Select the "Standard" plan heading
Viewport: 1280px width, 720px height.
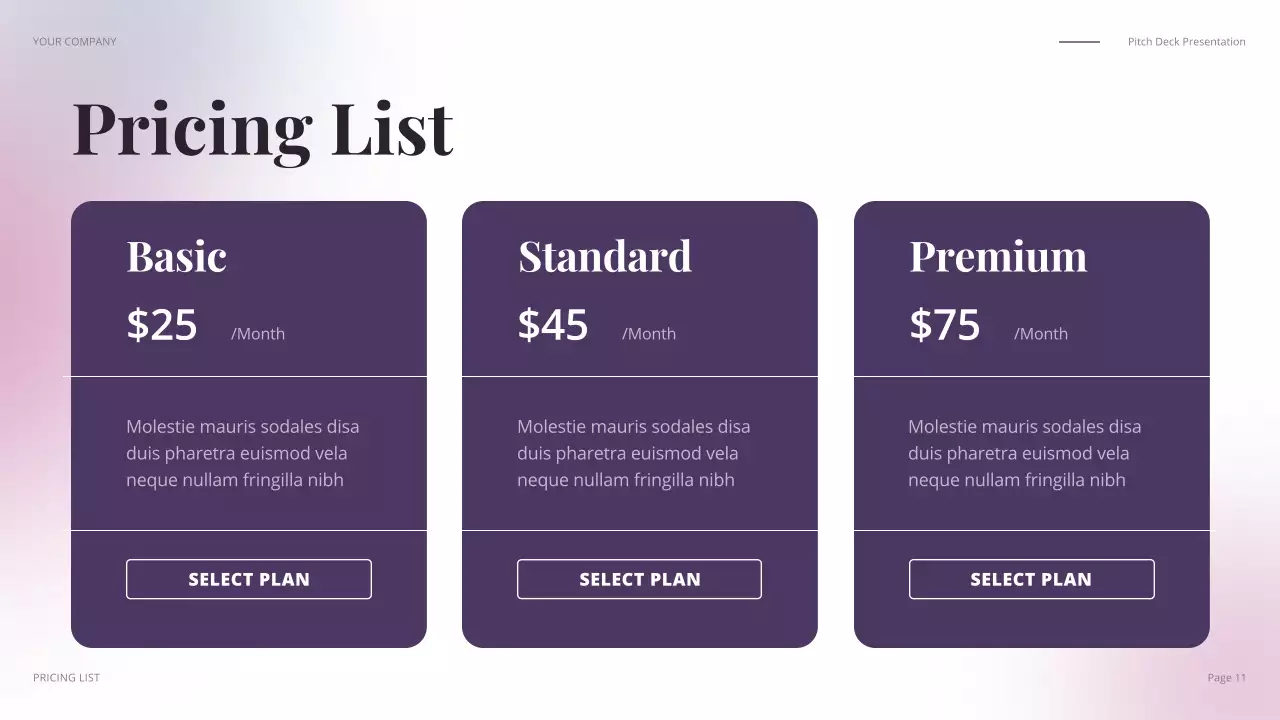click(605, 256)
